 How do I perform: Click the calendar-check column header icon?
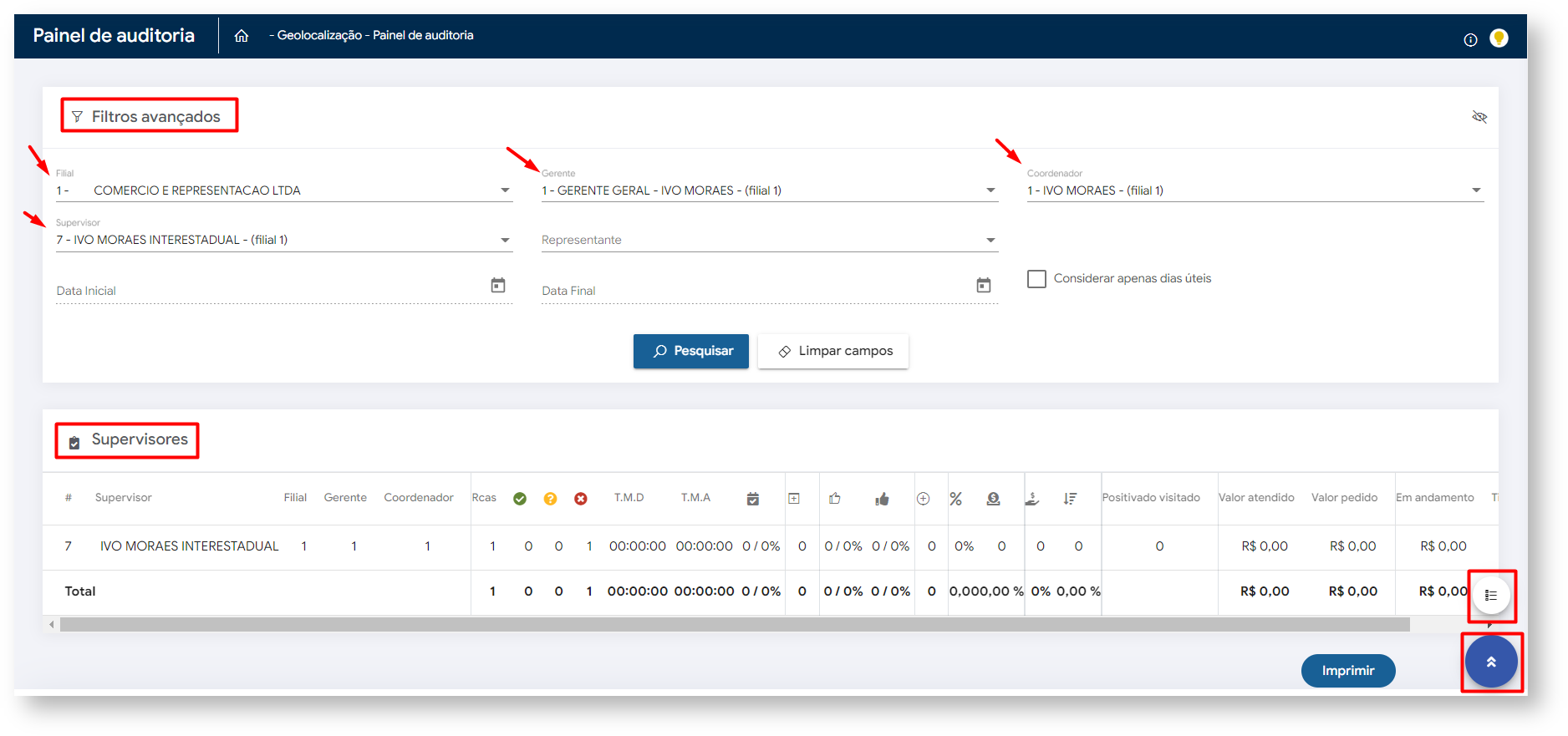pyautogui.click(x=753, y=499)
